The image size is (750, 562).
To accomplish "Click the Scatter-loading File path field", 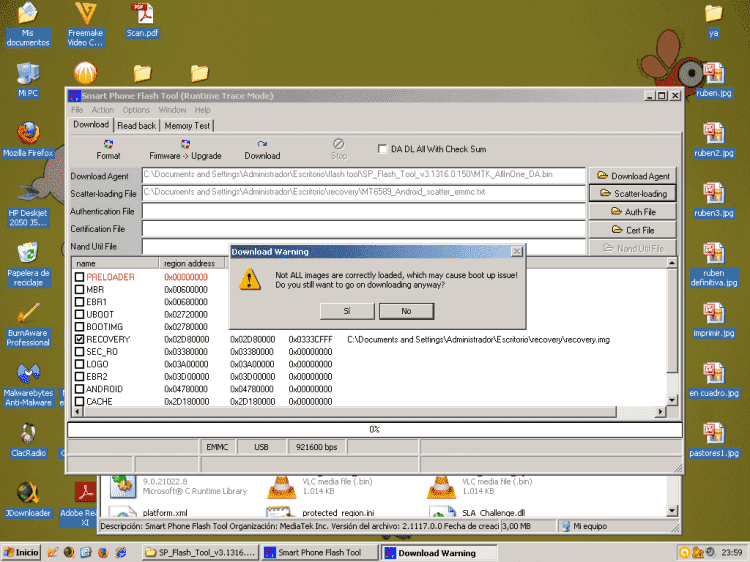I will pyautogui.click(x=364, y=193).
